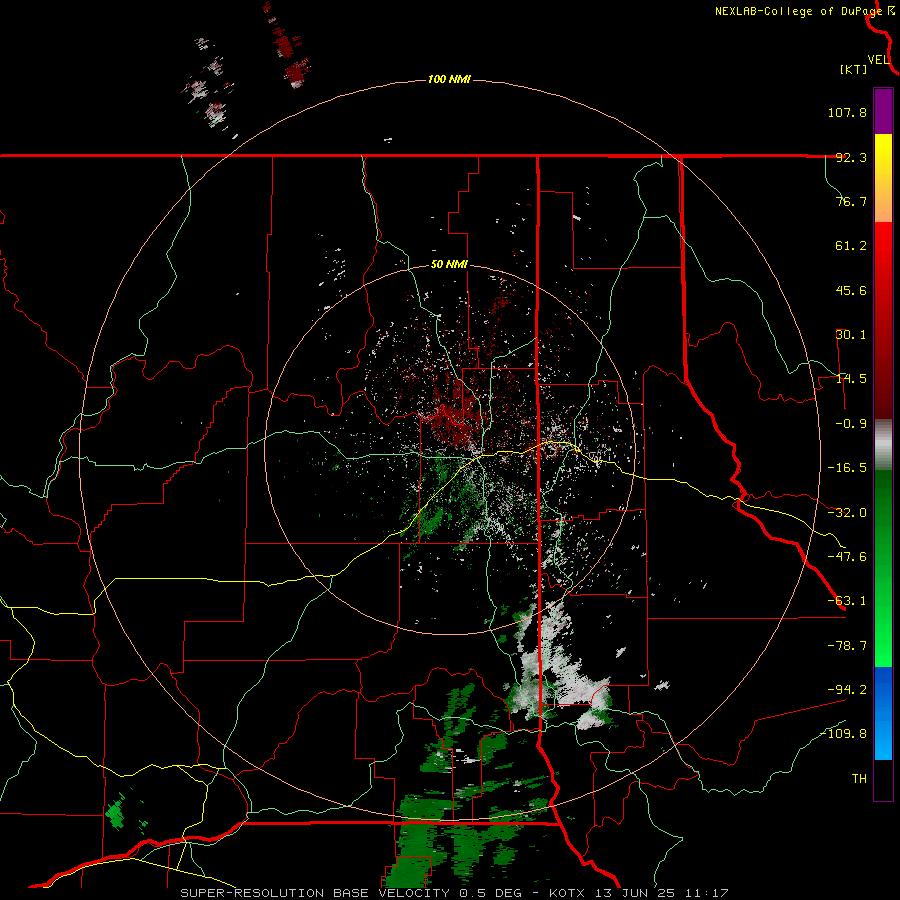Screen dimensions: 900x900
Task: Click the blue segment of the color bar
Action: 883,713
